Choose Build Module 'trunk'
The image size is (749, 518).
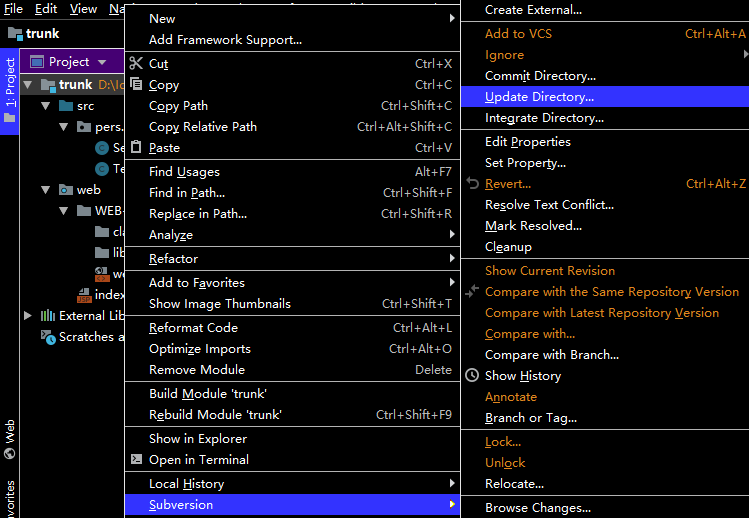[292, 393]
